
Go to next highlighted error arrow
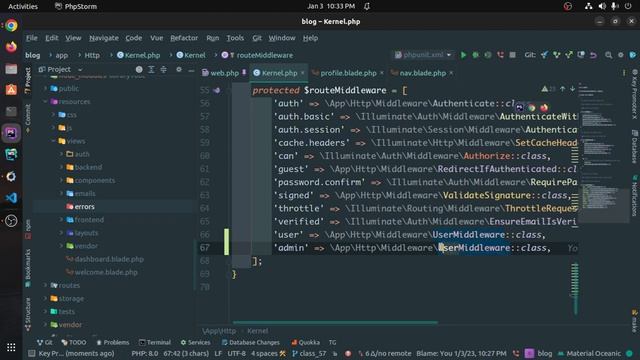[573, 89]
